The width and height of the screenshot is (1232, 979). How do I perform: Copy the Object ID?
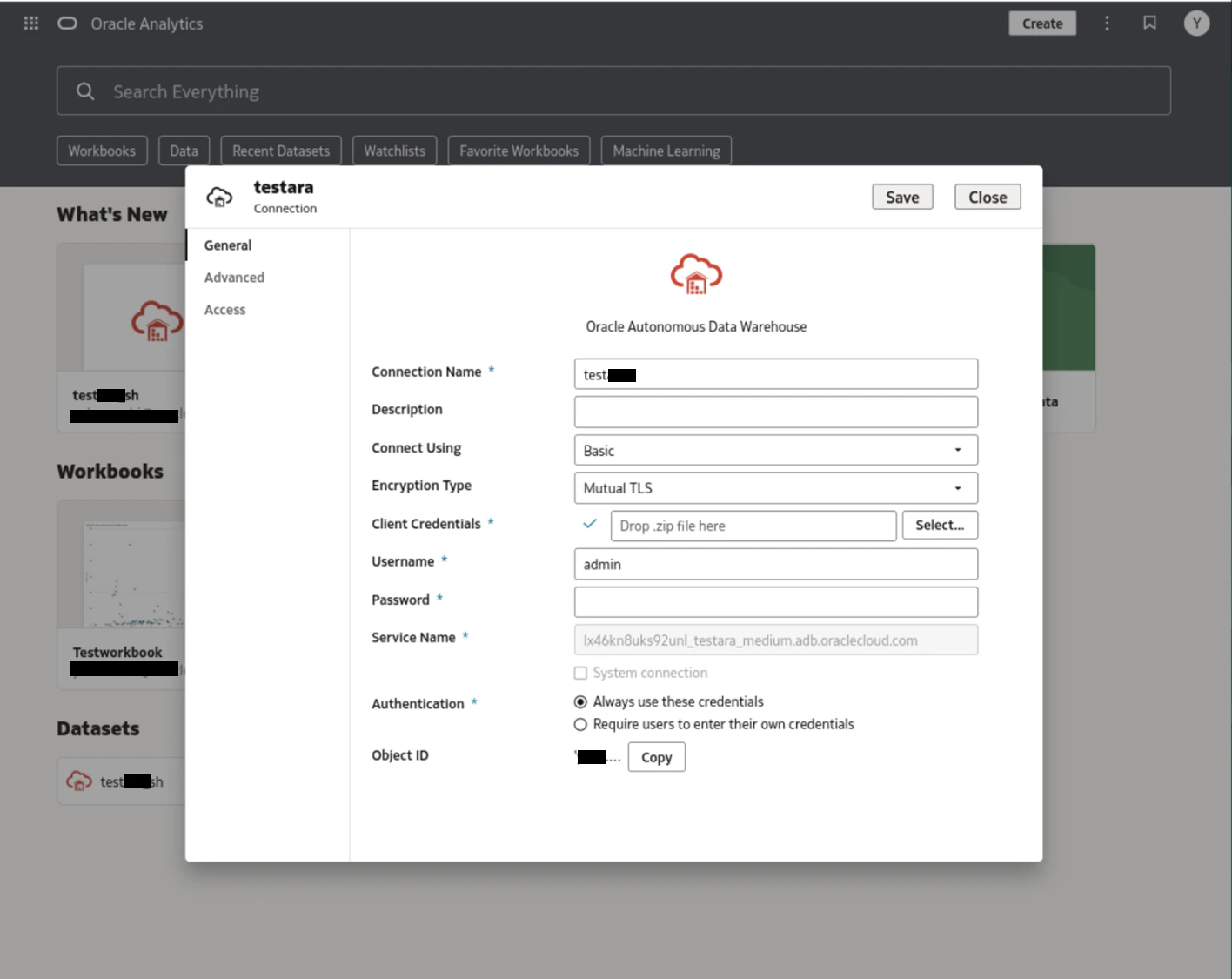(657, 757)
